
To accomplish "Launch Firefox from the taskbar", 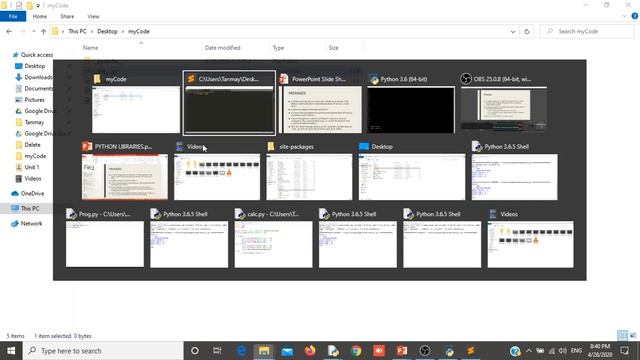I will tap(310, 351).
